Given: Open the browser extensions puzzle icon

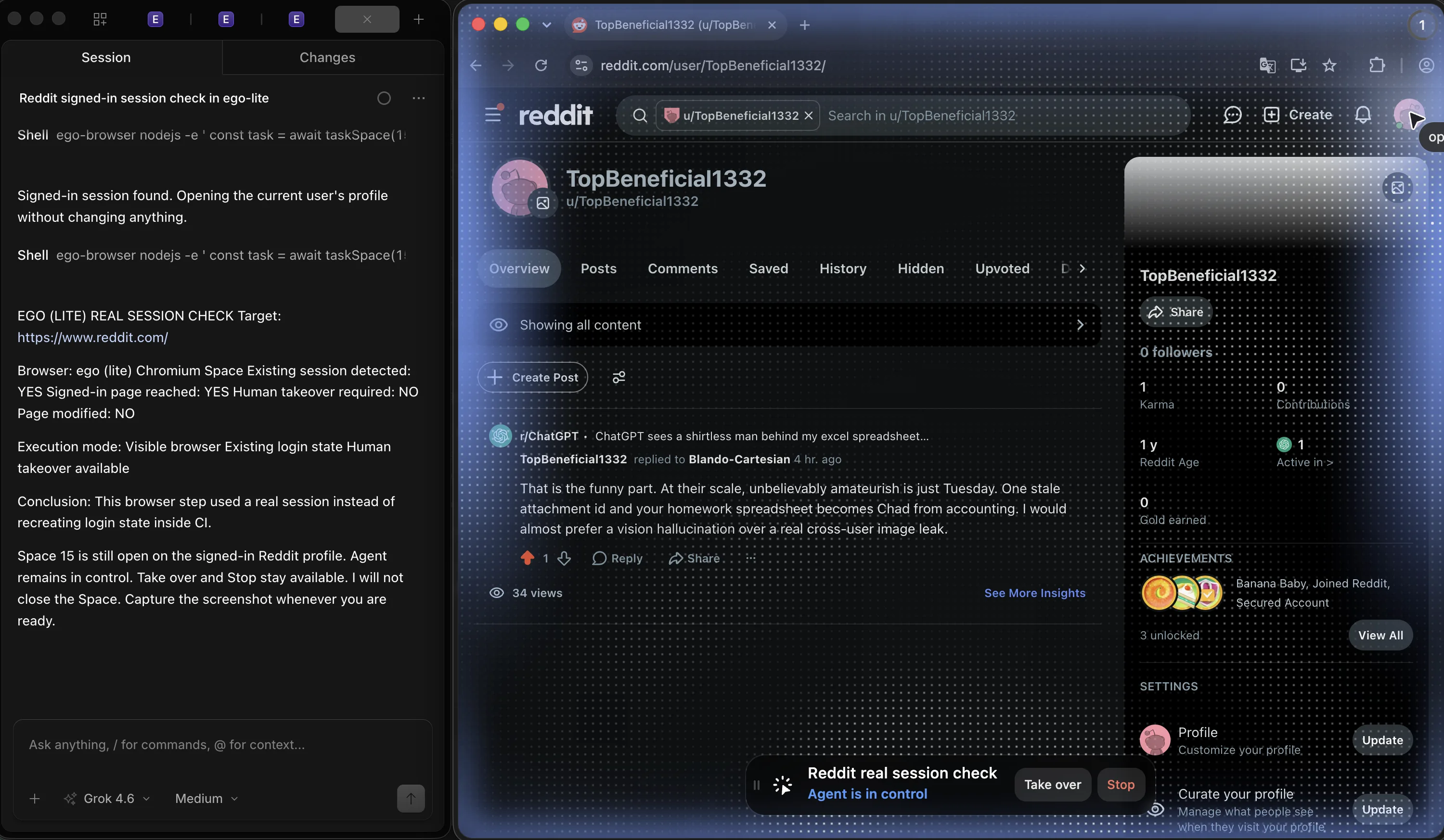Looking at the screenshot, I should (1377, 65).
